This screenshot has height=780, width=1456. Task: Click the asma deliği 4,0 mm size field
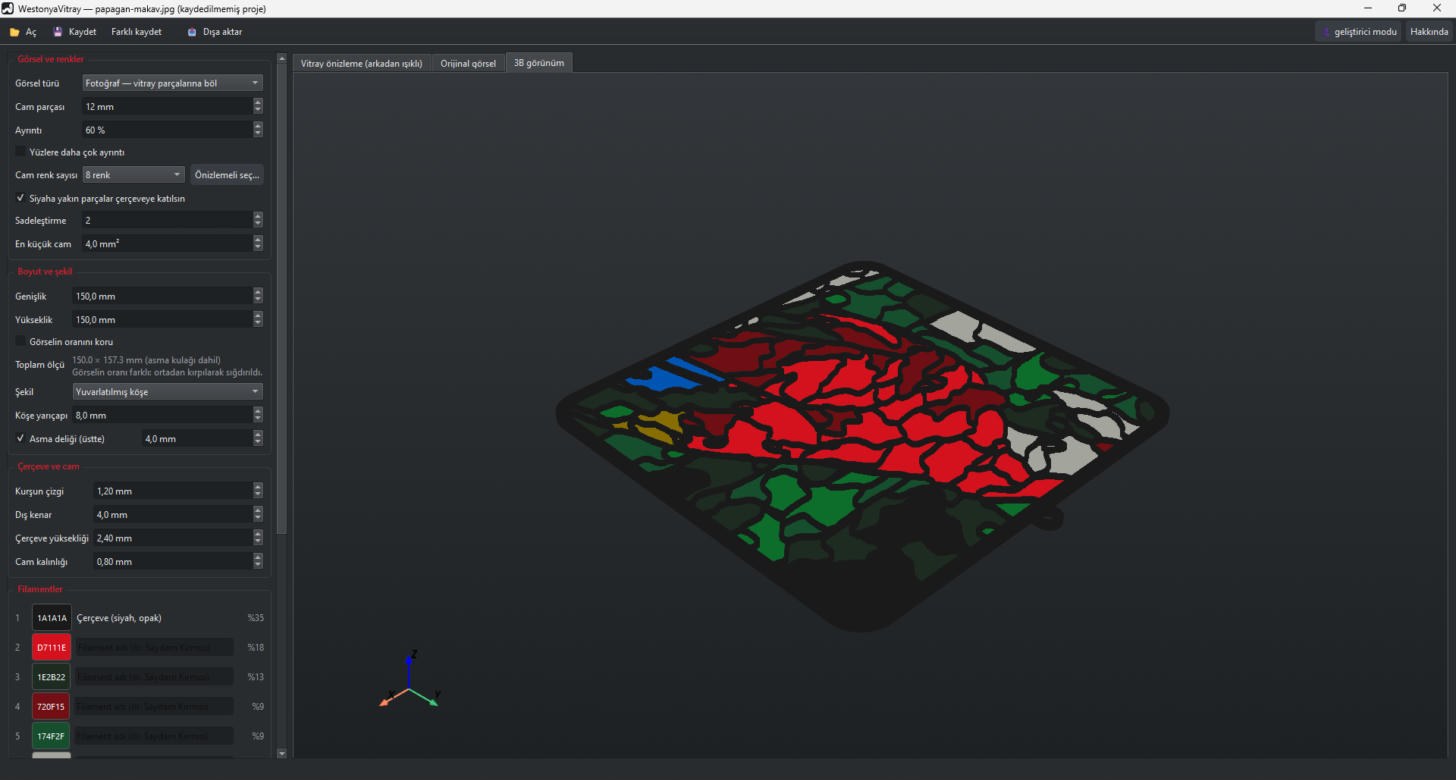click(x=197, y=439)
